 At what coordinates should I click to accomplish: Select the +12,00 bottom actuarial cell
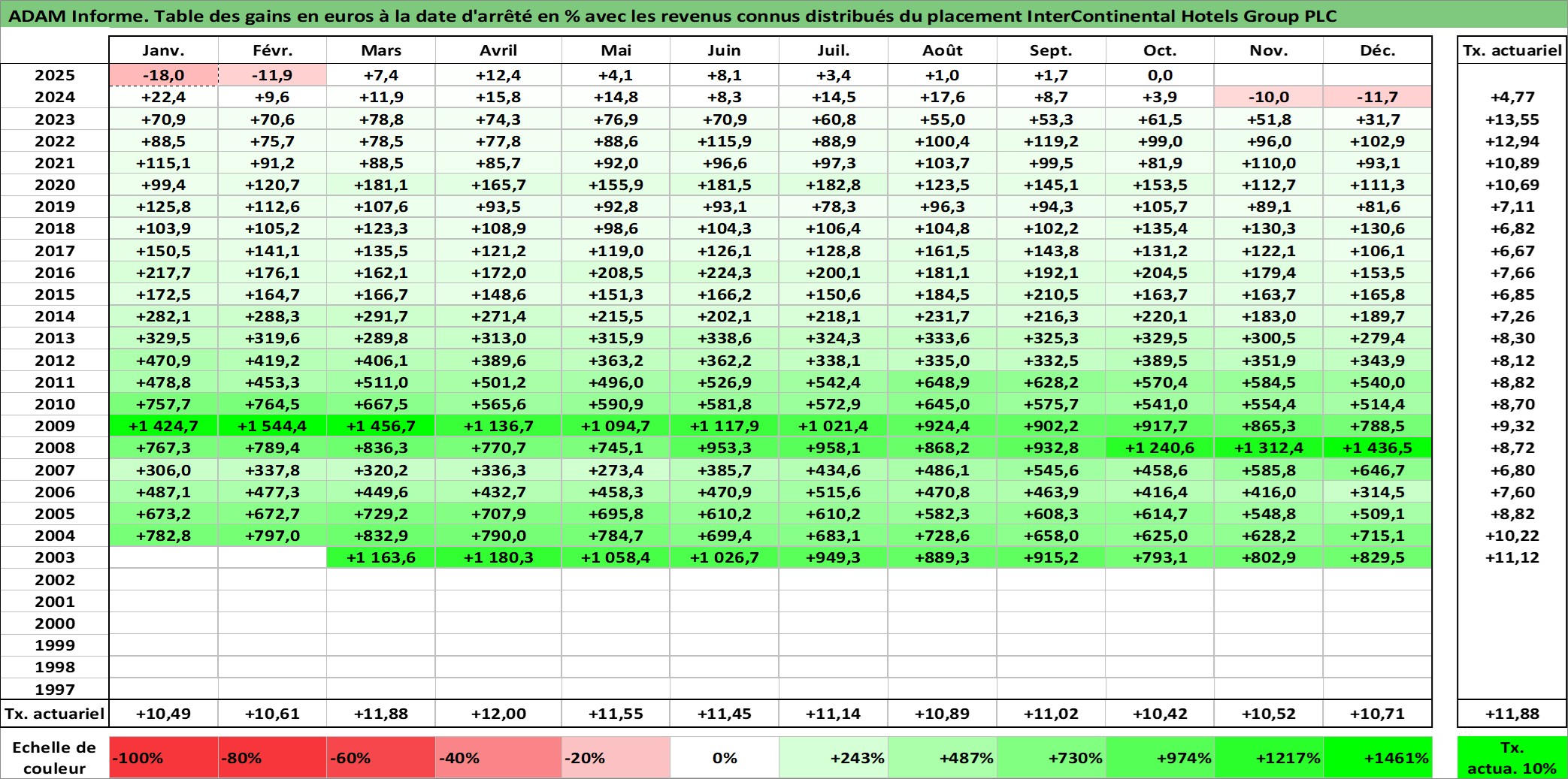pos(498,714)
